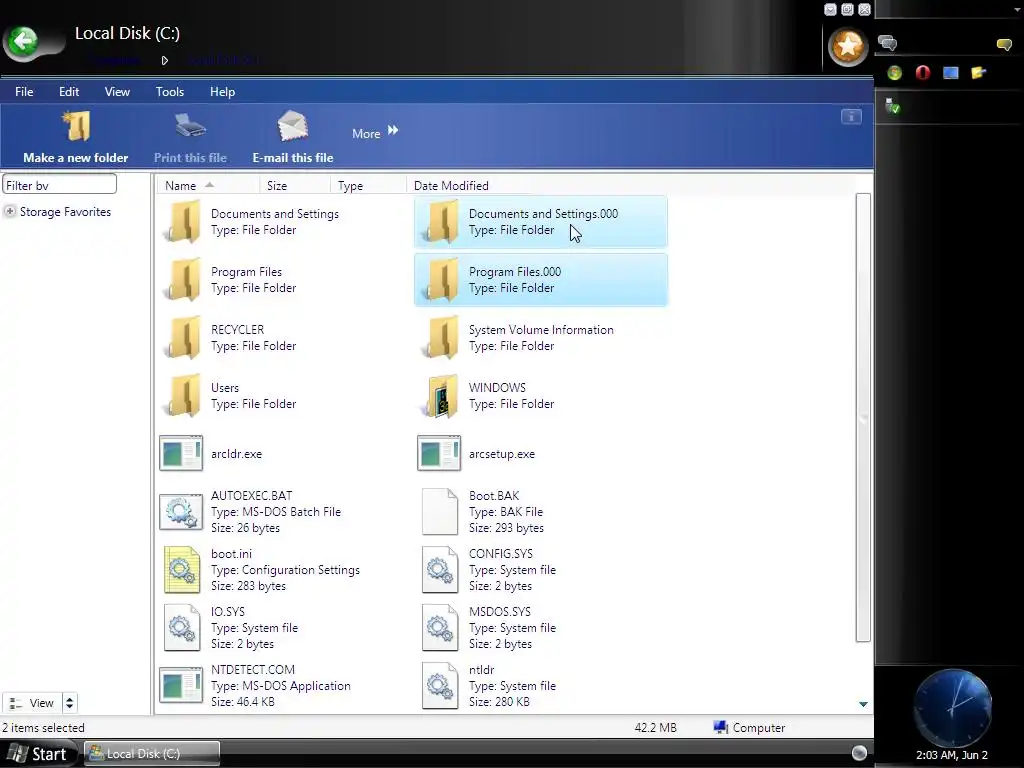Select the Program Files folder icon
This screenshot has height=768, width=1024.
coord(184,280)
